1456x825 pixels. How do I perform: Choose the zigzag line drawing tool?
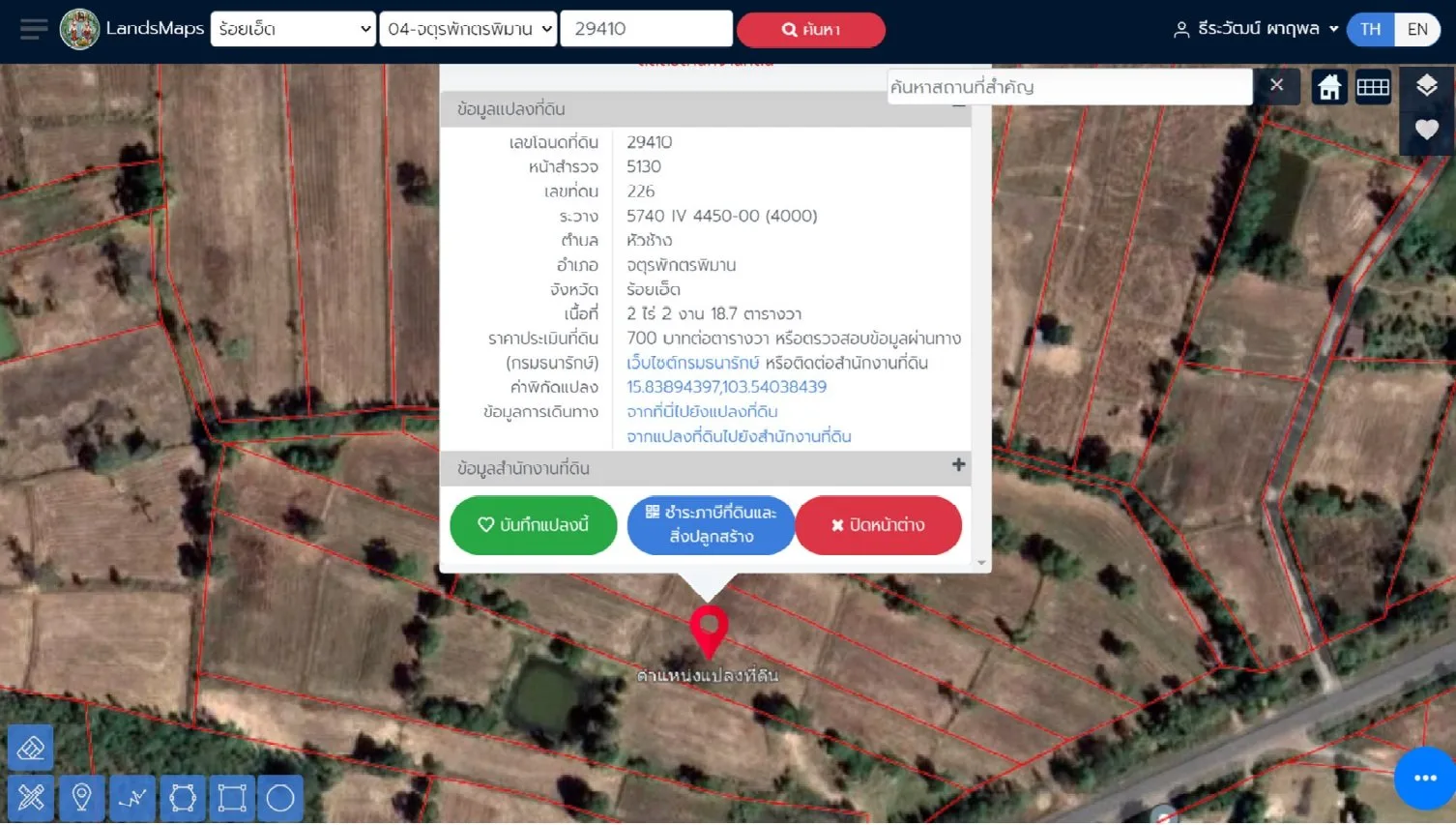[x=132, y=798]
